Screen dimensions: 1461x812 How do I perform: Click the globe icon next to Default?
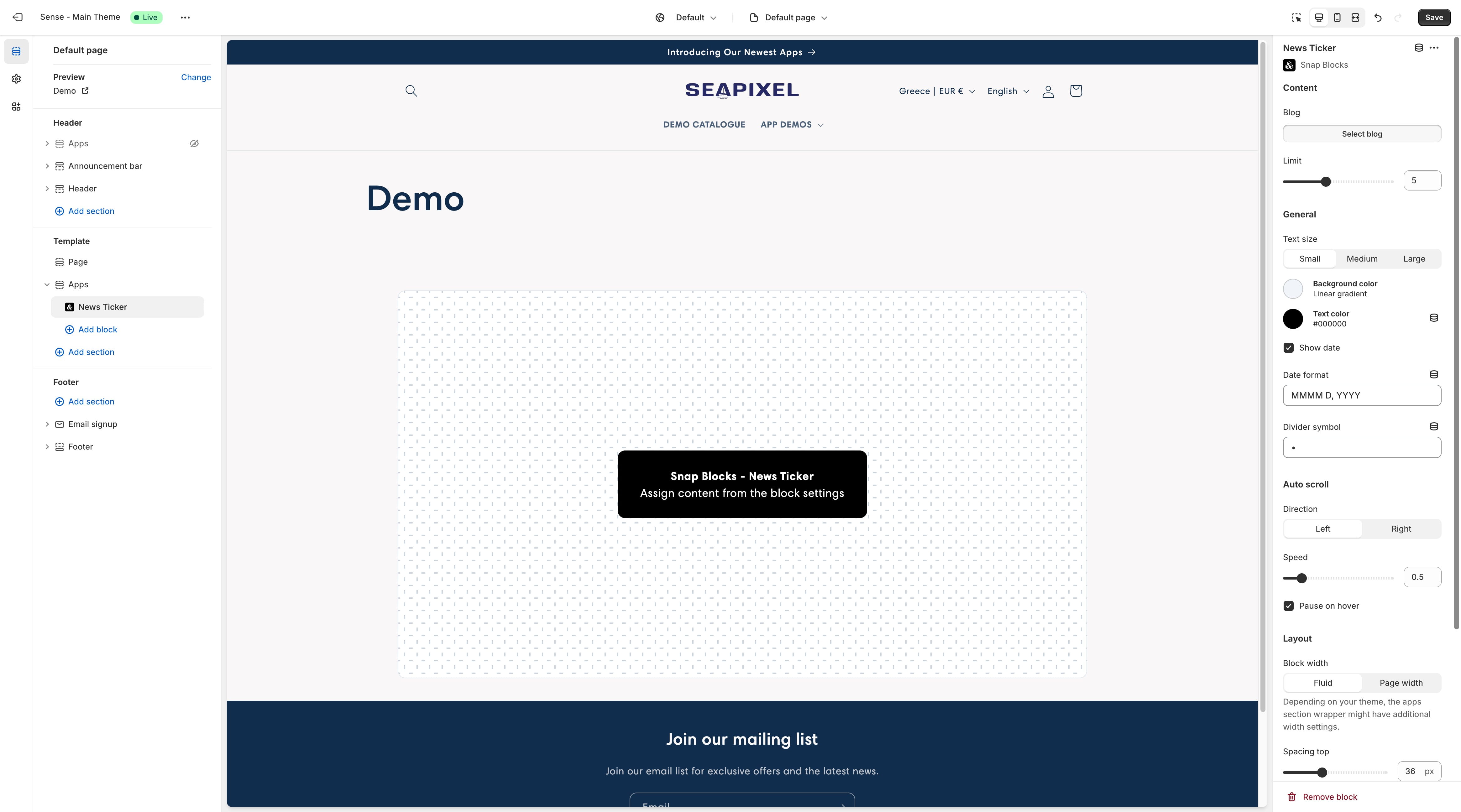click(660, 18)
